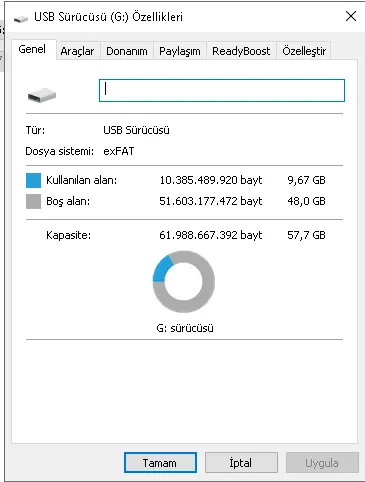Viewport: 365px width, 482px height.
Task: Click the exFAT file system value
Action: (119, 151)
